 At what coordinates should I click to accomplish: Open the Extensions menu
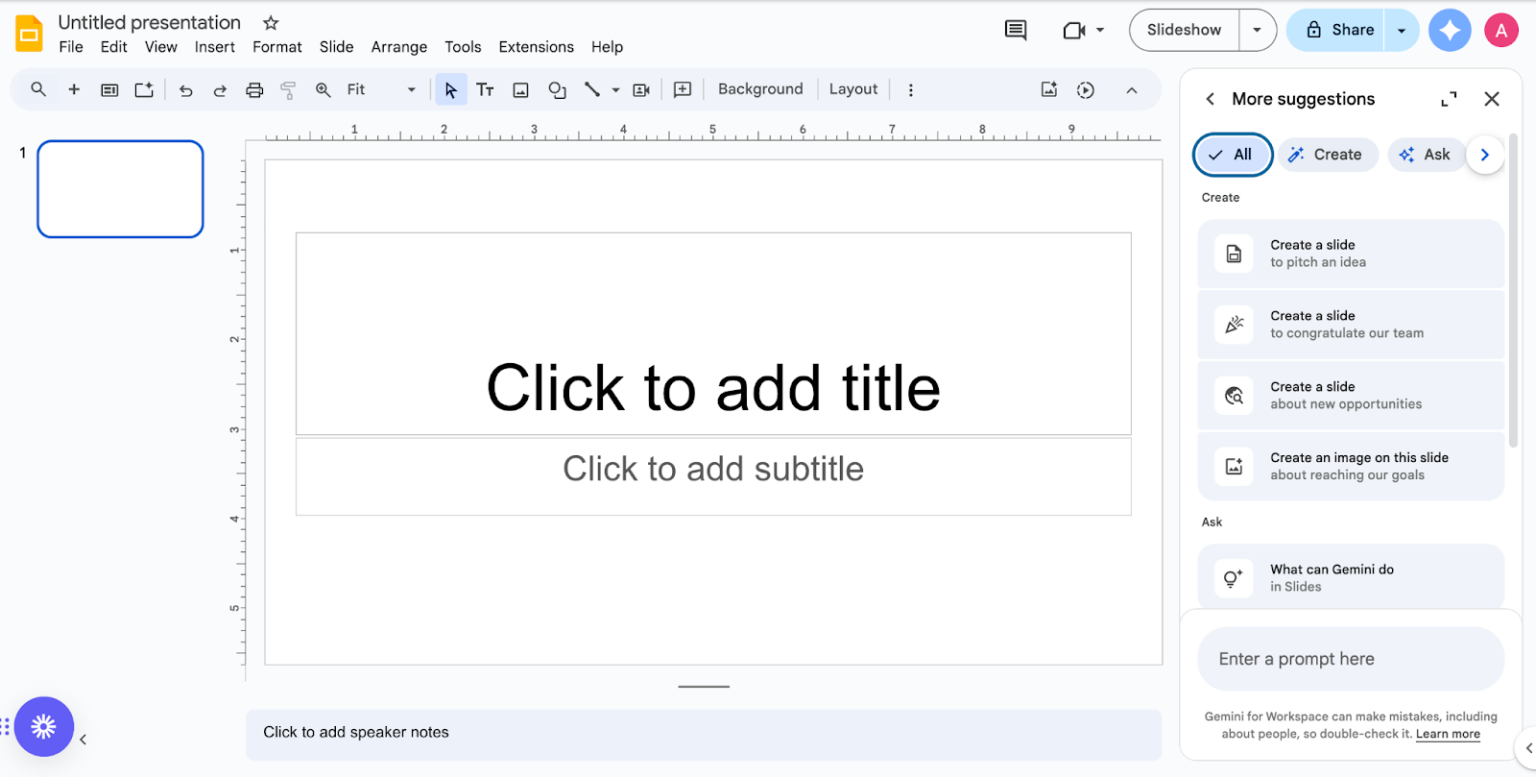click(536, 46)
